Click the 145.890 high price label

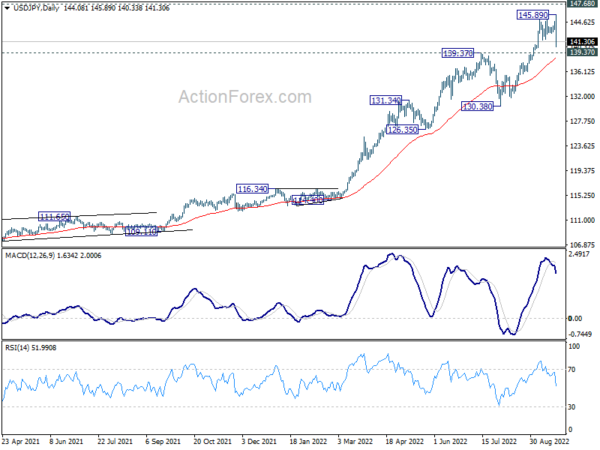(x=533, y=16)
